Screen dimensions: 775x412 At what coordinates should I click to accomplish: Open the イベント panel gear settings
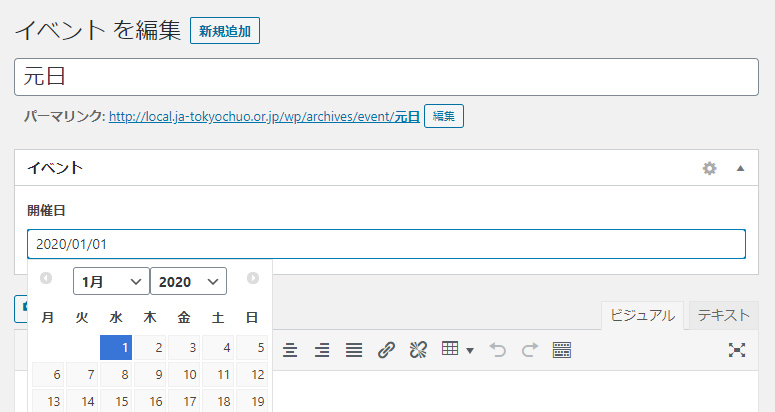[710, 168]
